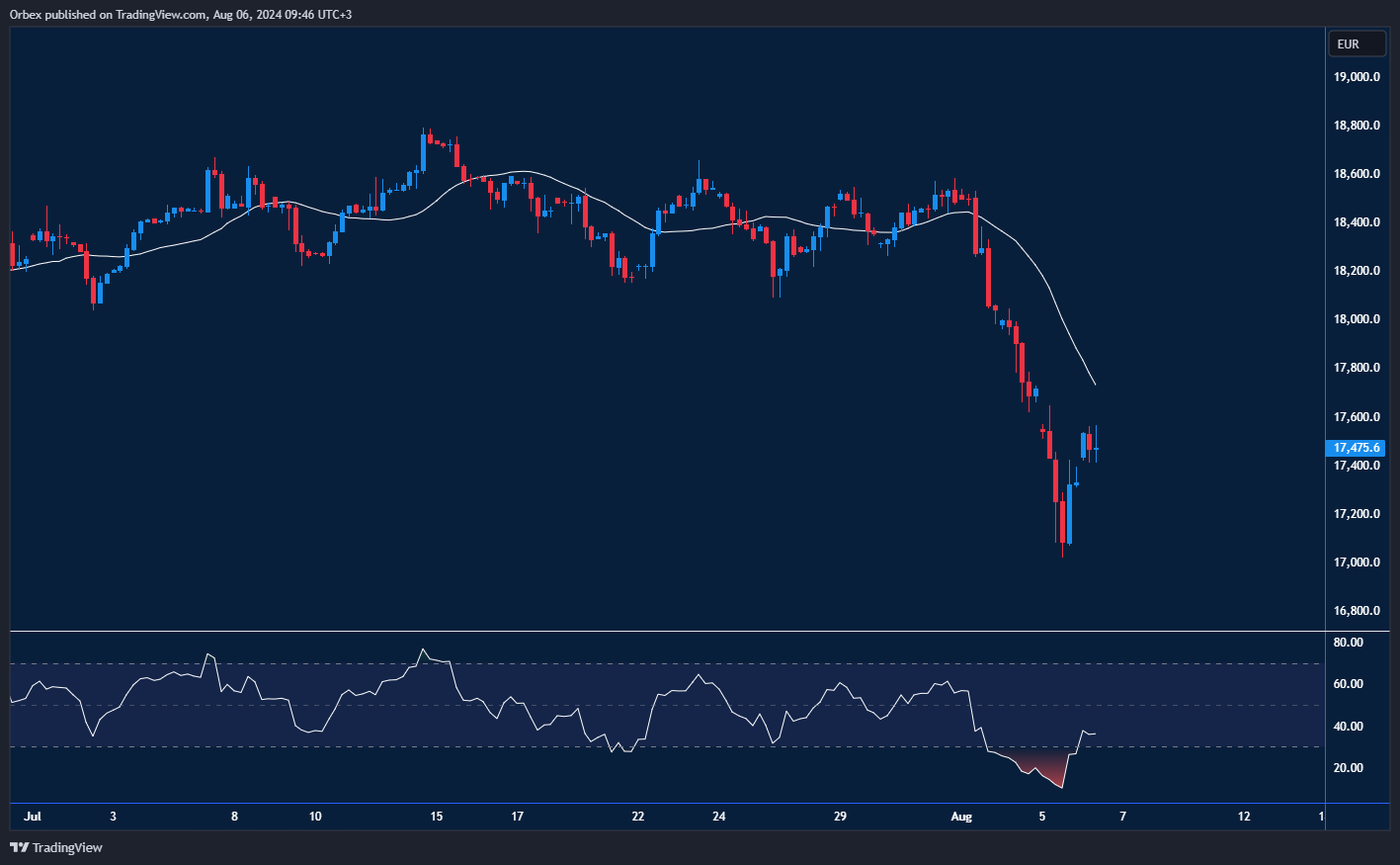Click the Jul marker on time axis
This screenshot has height=865, width=1400.
coord(33,817)
